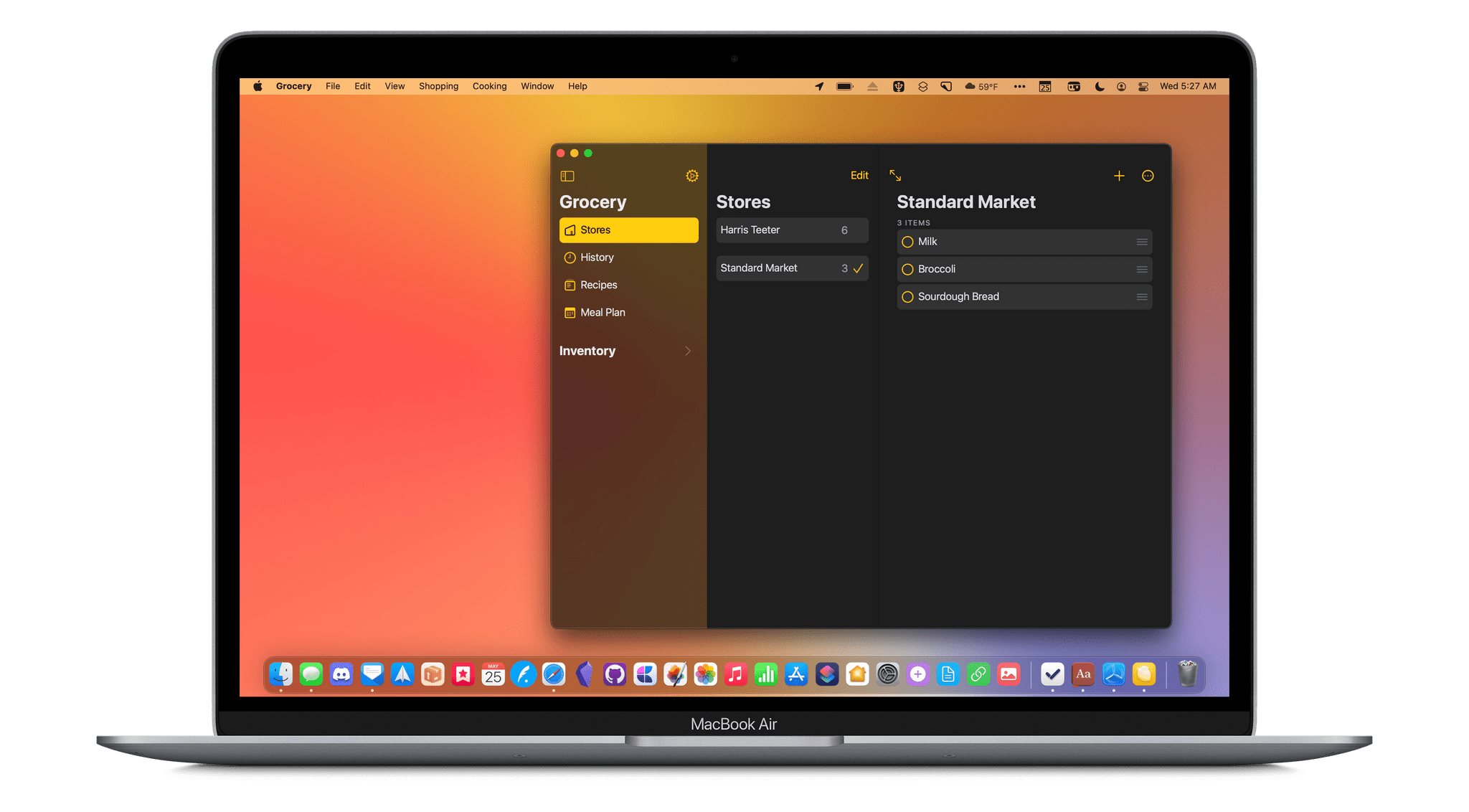The height and width of the screenshot is (812, 1469).
Task: Select Recipes in the sidebar
Action: (x=628, y=285)
